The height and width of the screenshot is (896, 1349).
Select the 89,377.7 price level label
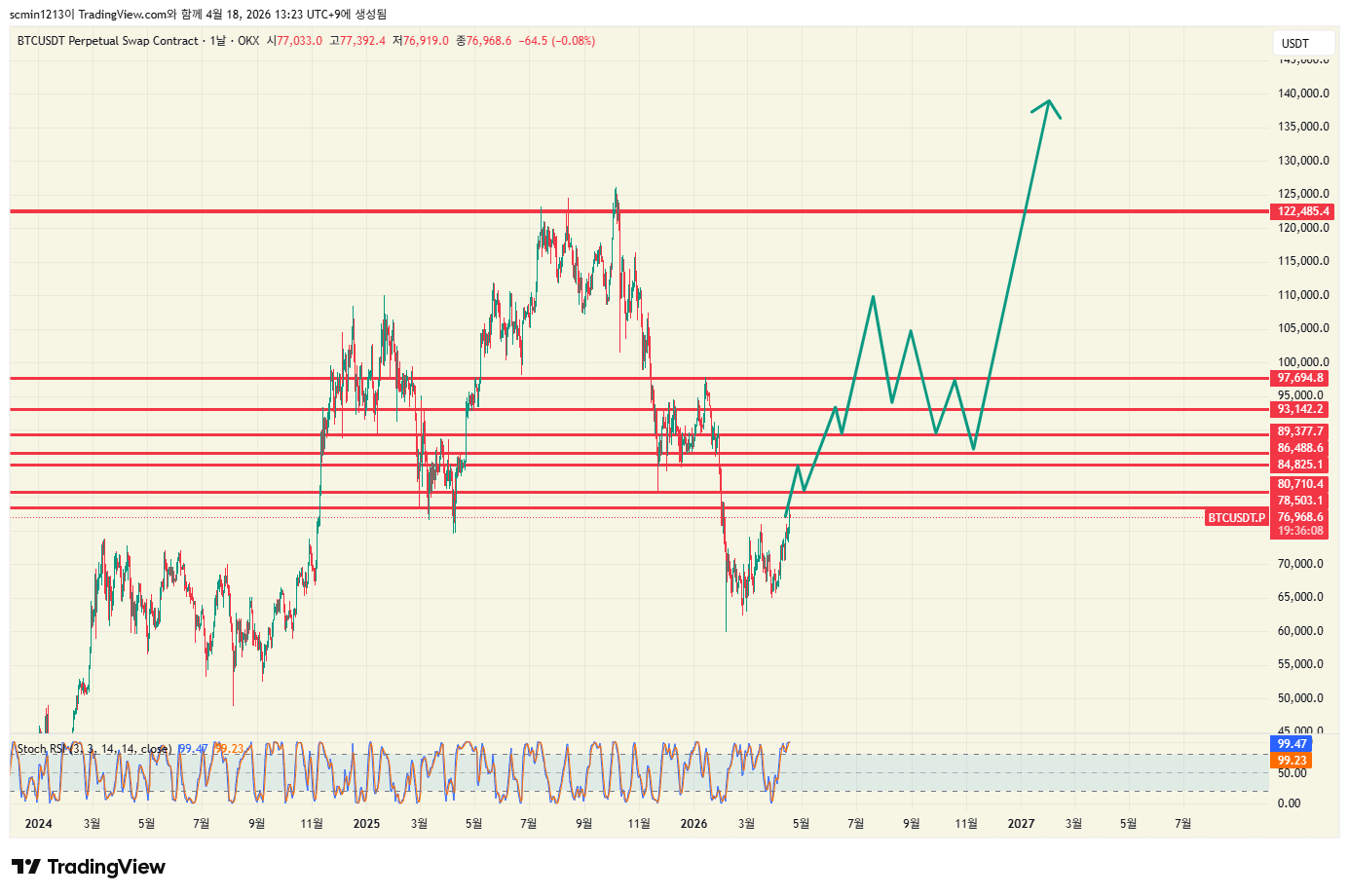click(x=1300, y=431)
